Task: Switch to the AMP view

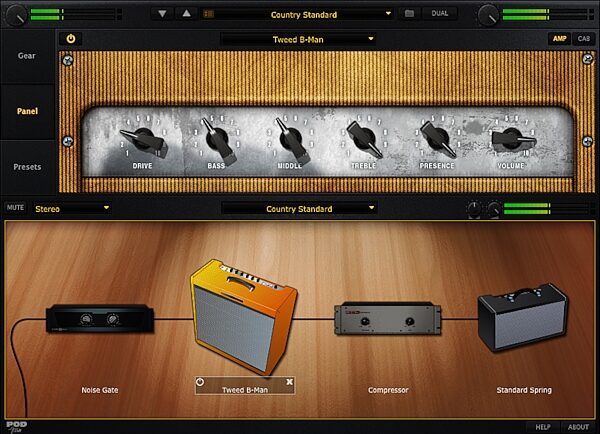Action: (x=559, y=39)
